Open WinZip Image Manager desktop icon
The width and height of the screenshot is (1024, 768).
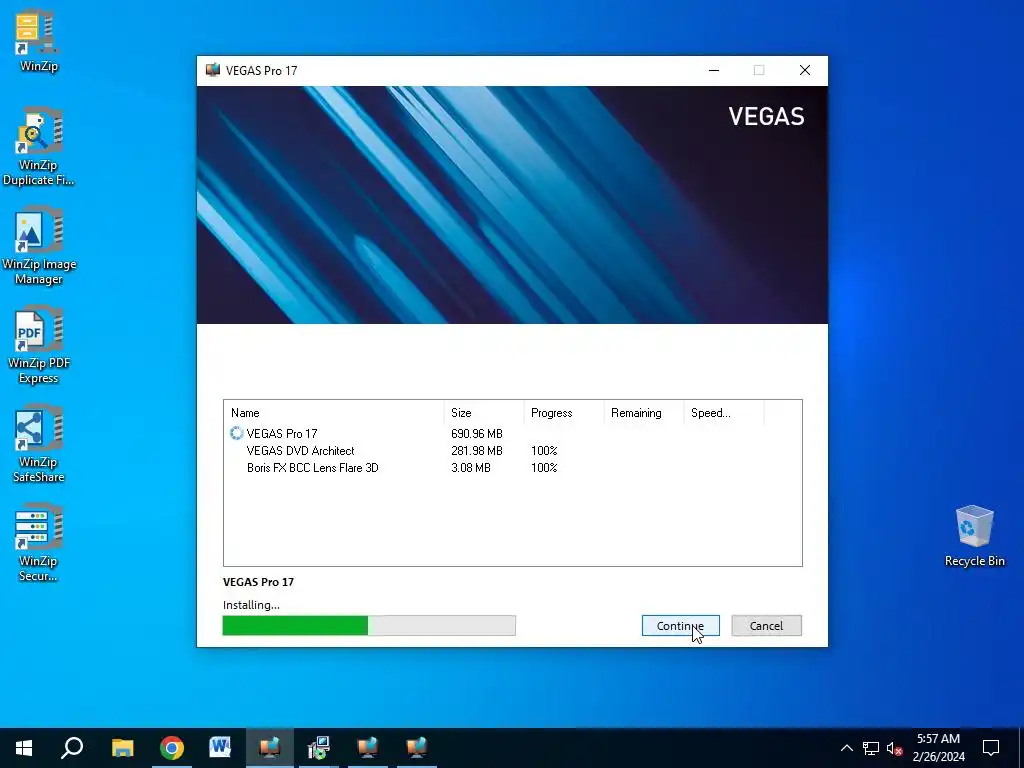coord(39,246)
